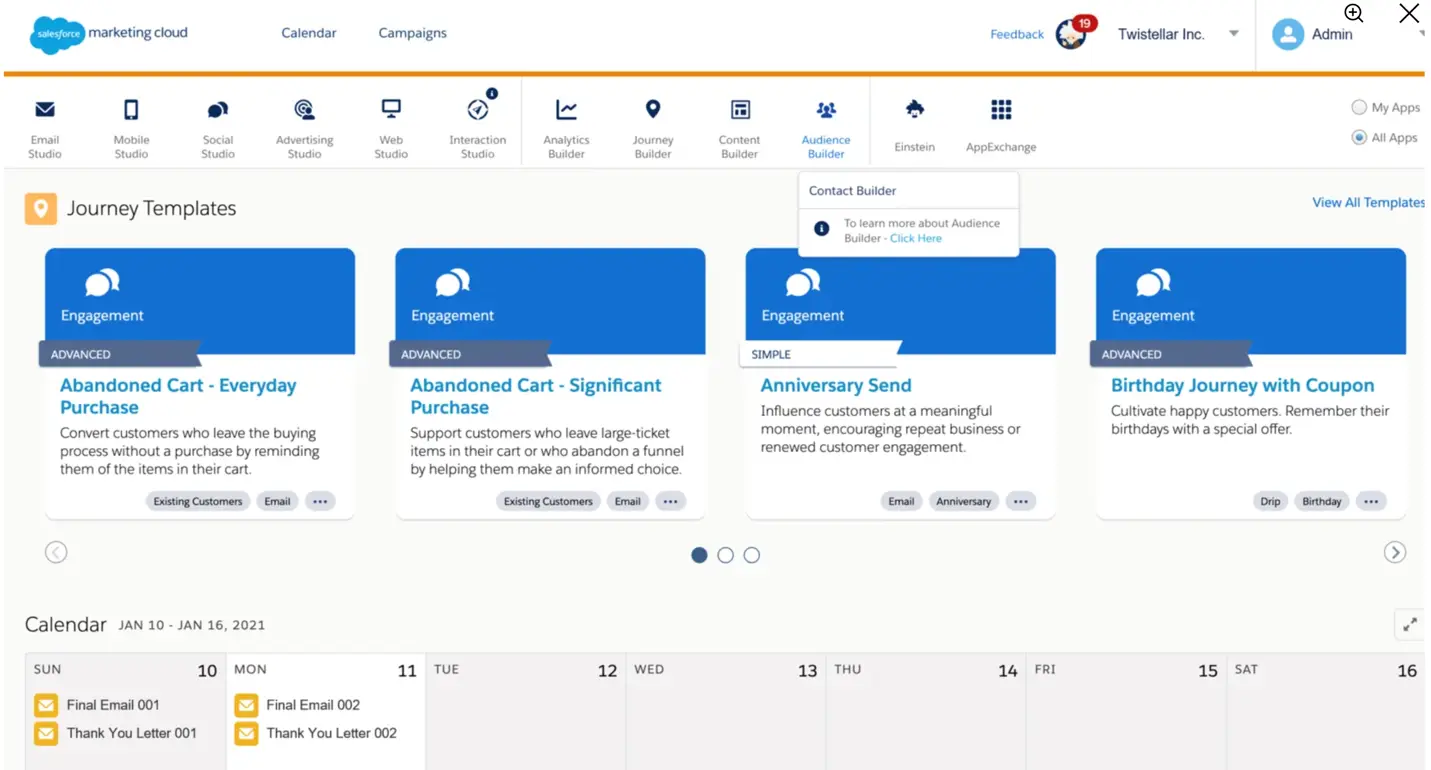Open Abandoned Cart - Significant Purchase template
The width and height of the screenshot is (1431, 770).
point(536,396)
